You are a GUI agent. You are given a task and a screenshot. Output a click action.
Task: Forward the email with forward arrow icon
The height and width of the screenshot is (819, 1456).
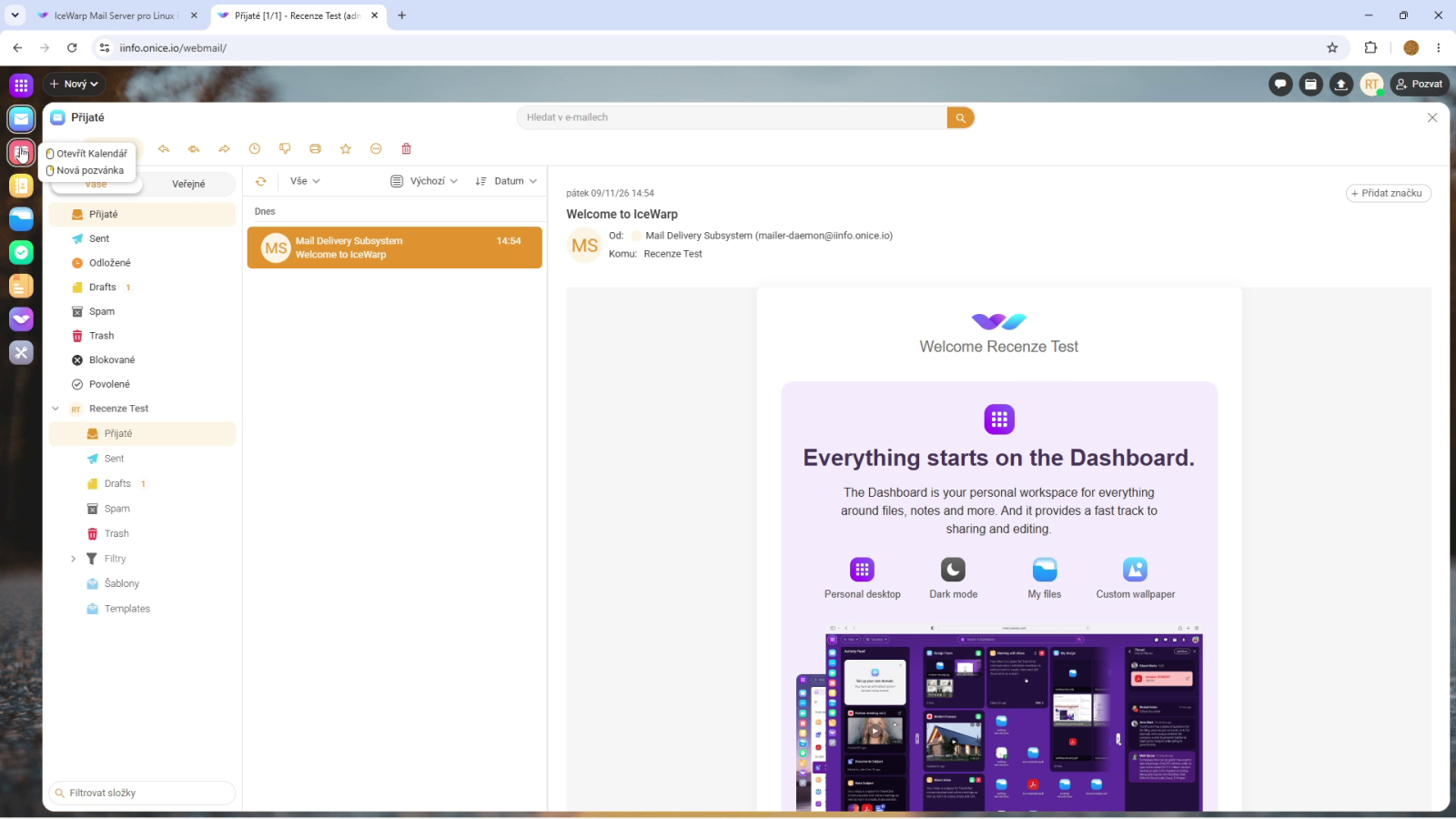(x=224, y=149)
